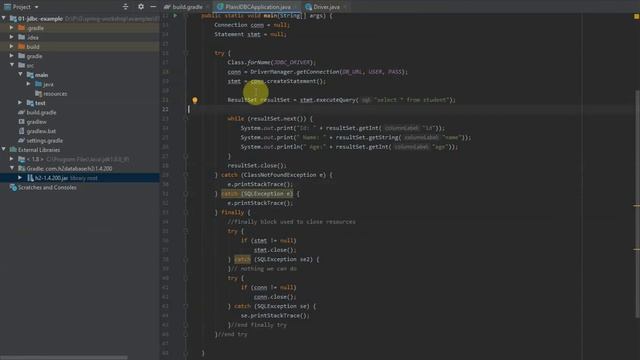This screenshot has height=360, width=640.
Task: Click the 'Class.forName(JDBC_DRIVER);' code line
Action: tap(271, 62)
